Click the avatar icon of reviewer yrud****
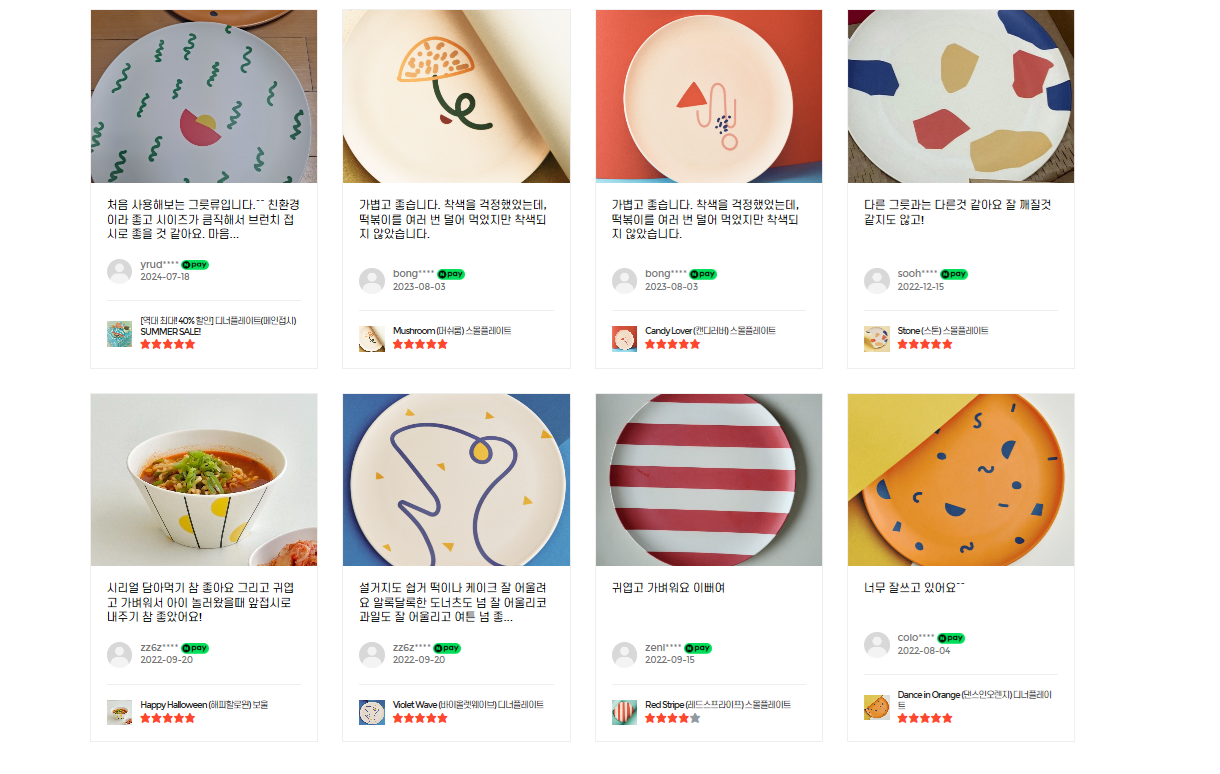 [120, 271]
